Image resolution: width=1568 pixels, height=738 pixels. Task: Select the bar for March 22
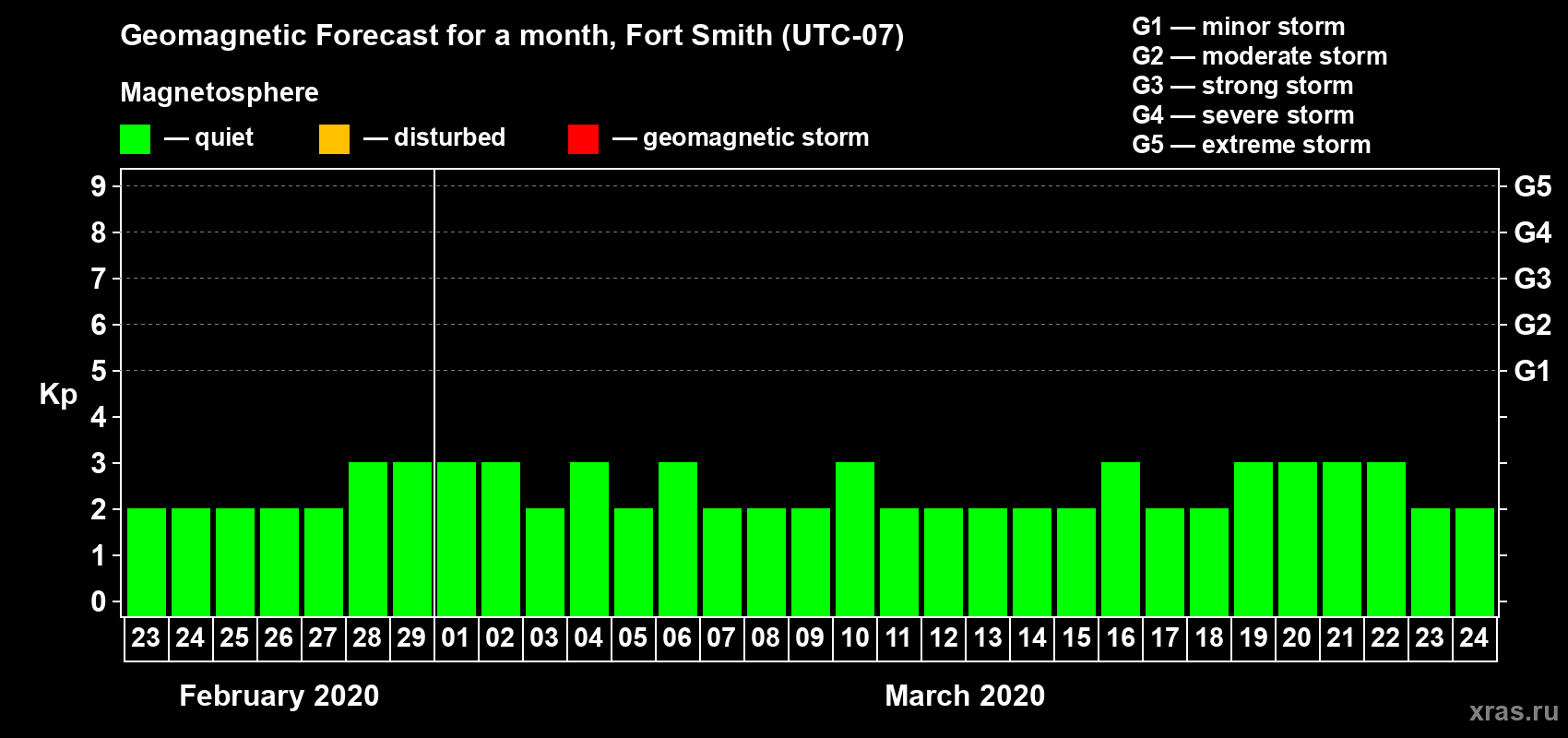pos(1386,539)
